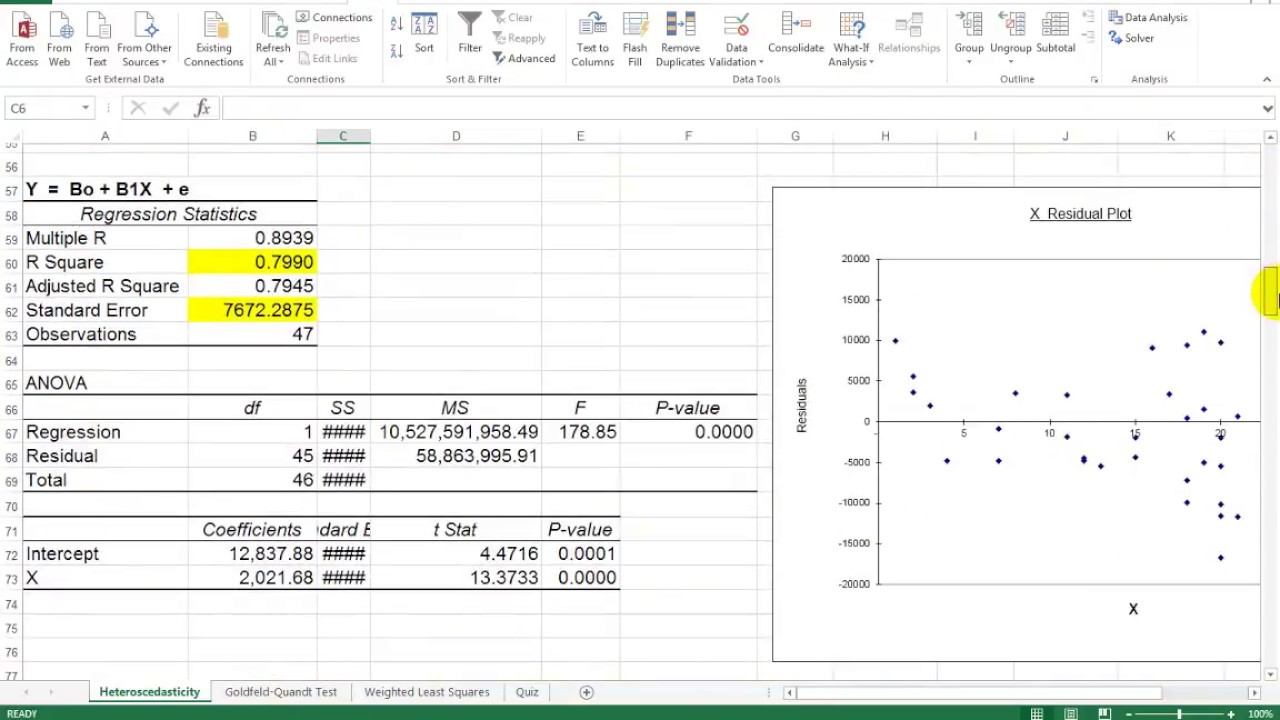Open the Weighted Least Squares sheet
Viewport: 1280px width, 720px height.
(427, 692)
